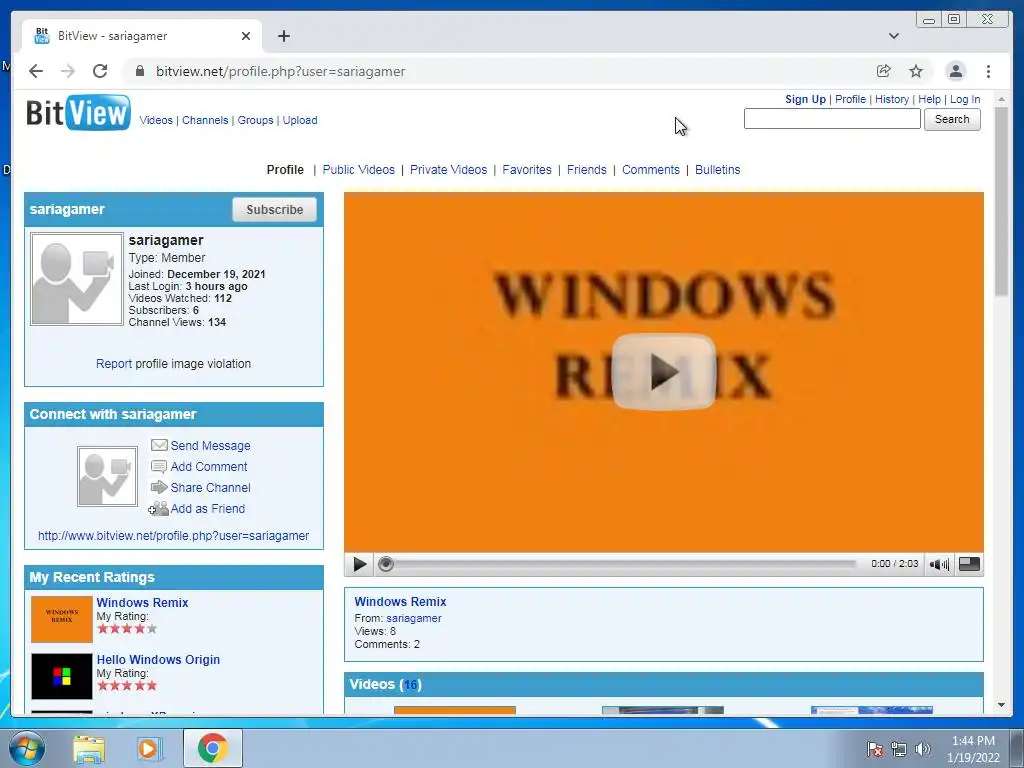The height and width of the screenshot is (768, 1024).
Task: Open the Favorites tab
Action: tap(527, 170)
